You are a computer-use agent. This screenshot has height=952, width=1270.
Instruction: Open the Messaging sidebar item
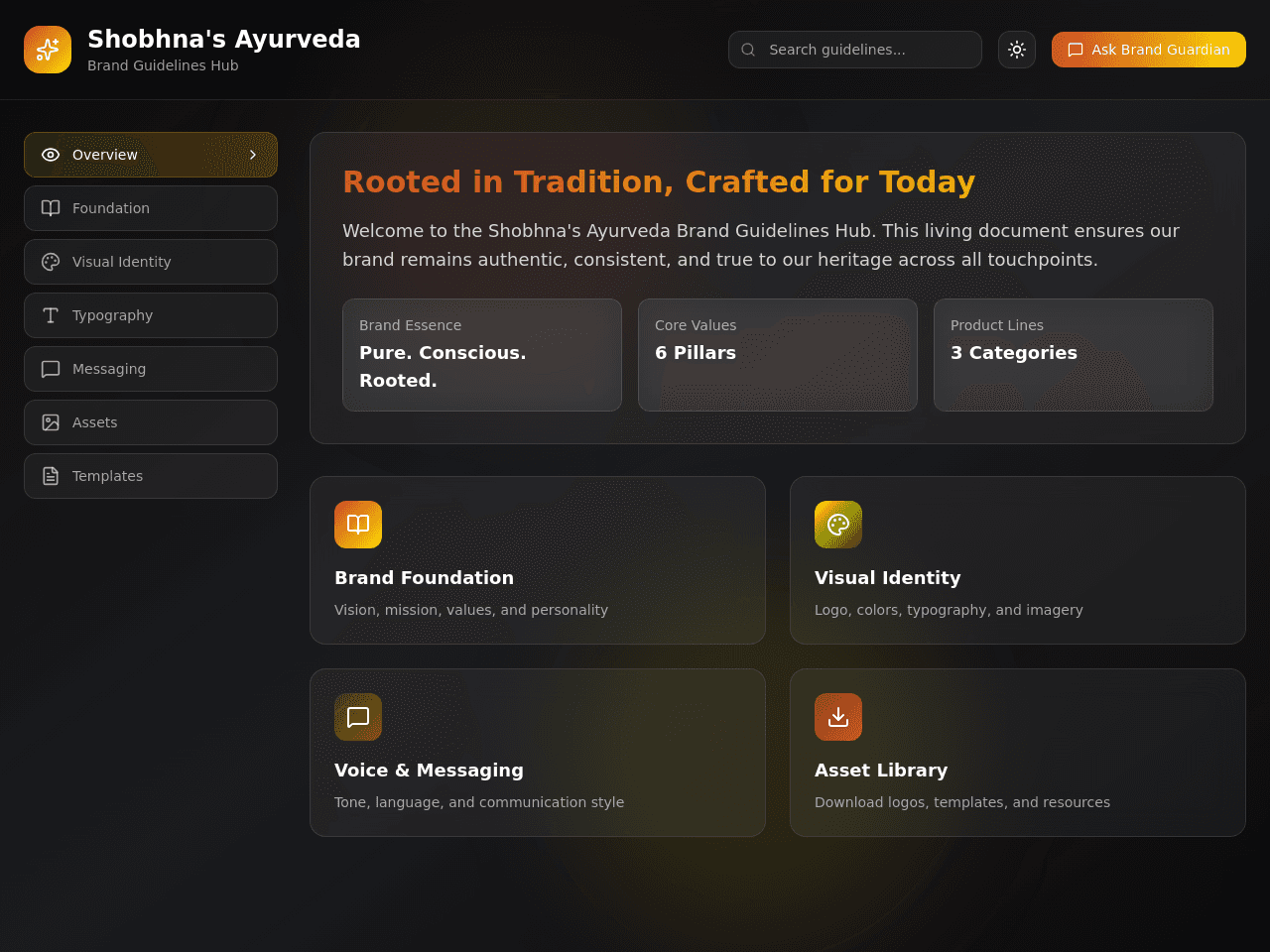click(151, 369)
